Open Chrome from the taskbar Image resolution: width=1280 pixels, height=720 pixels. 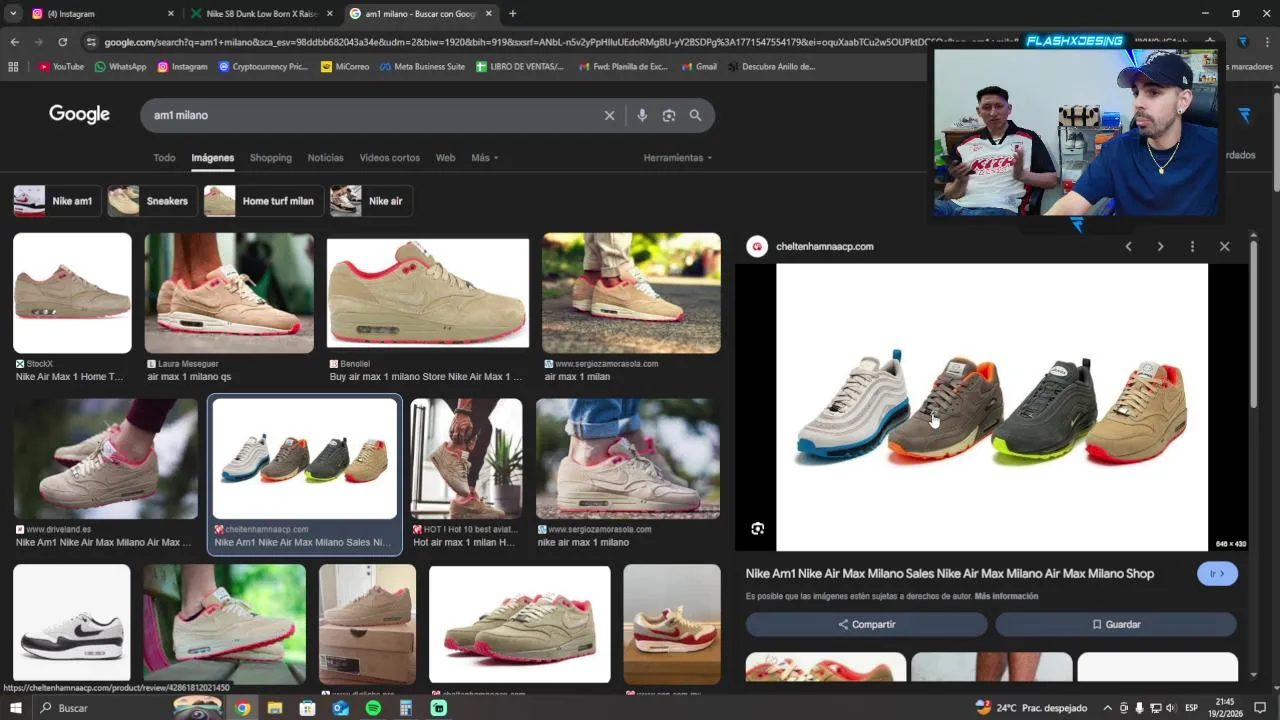pyautogui.click(x=242, y=708)
